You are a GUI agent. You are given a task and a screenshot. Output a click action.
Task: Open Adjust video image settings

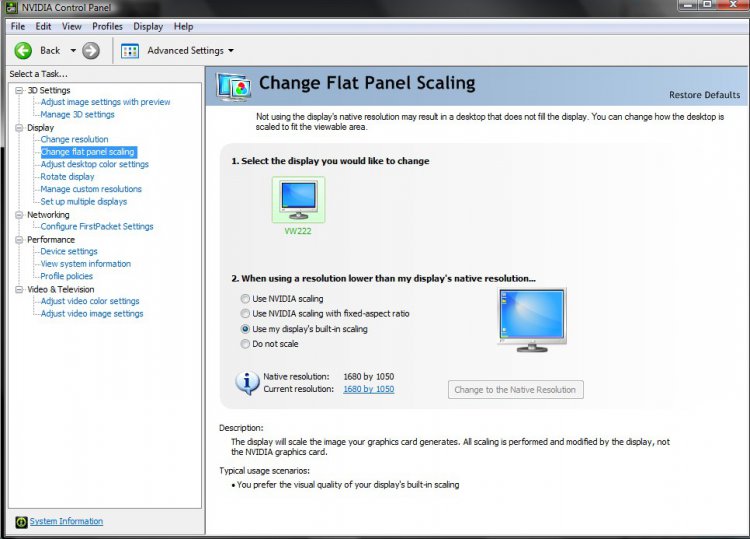click(92, 313)
